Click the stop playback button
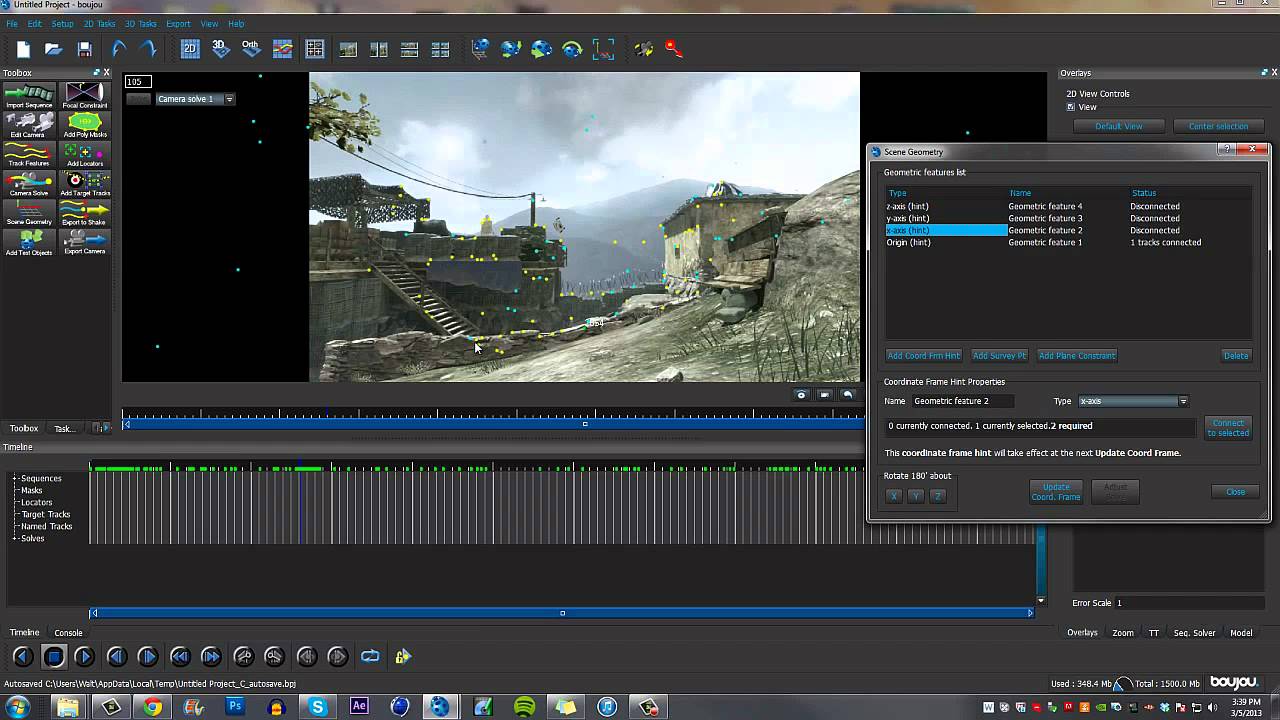This screenshot has width=1280, height=720. [x=54, y=656]
